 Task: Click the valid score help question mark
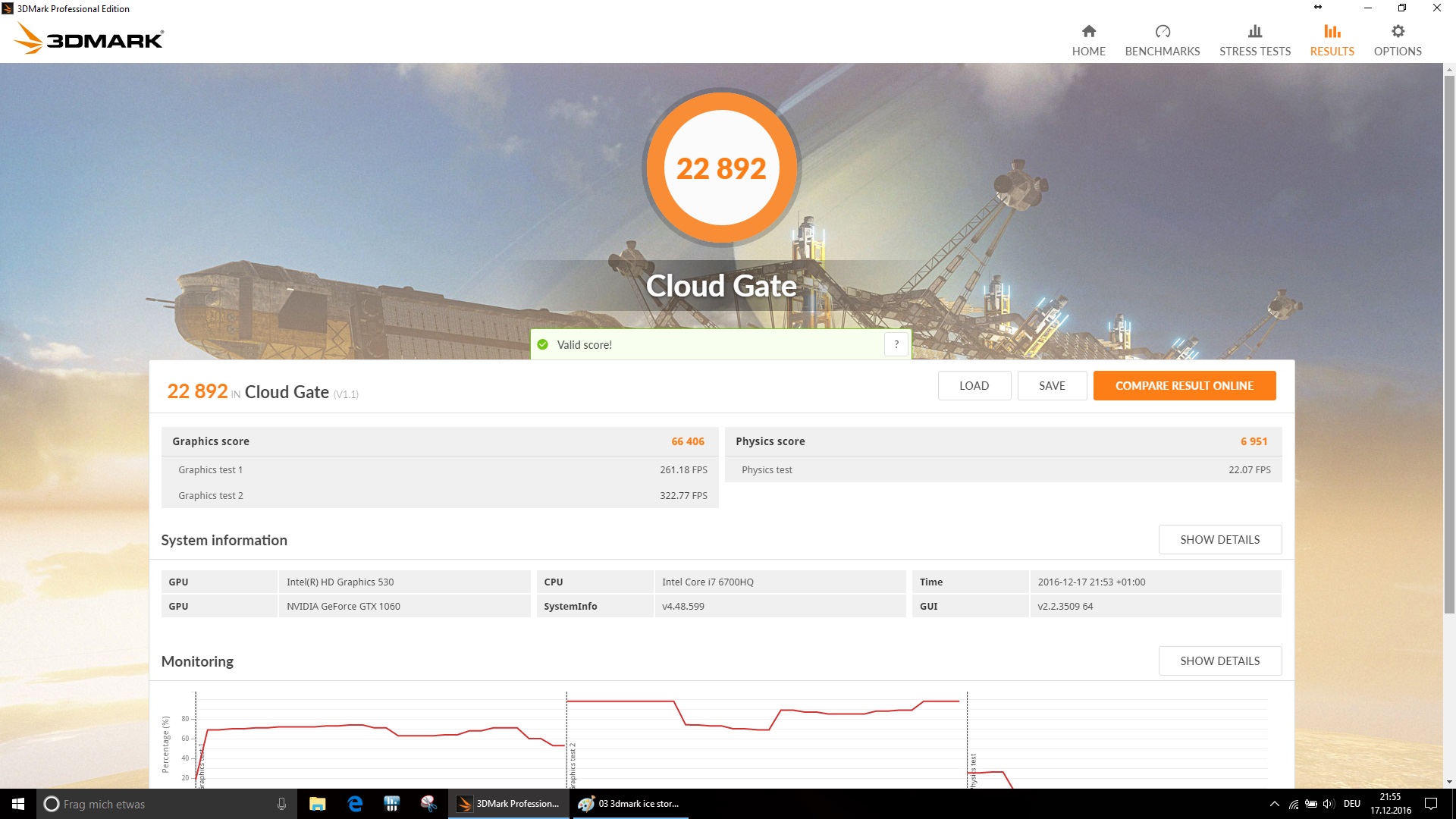(896, 344)
